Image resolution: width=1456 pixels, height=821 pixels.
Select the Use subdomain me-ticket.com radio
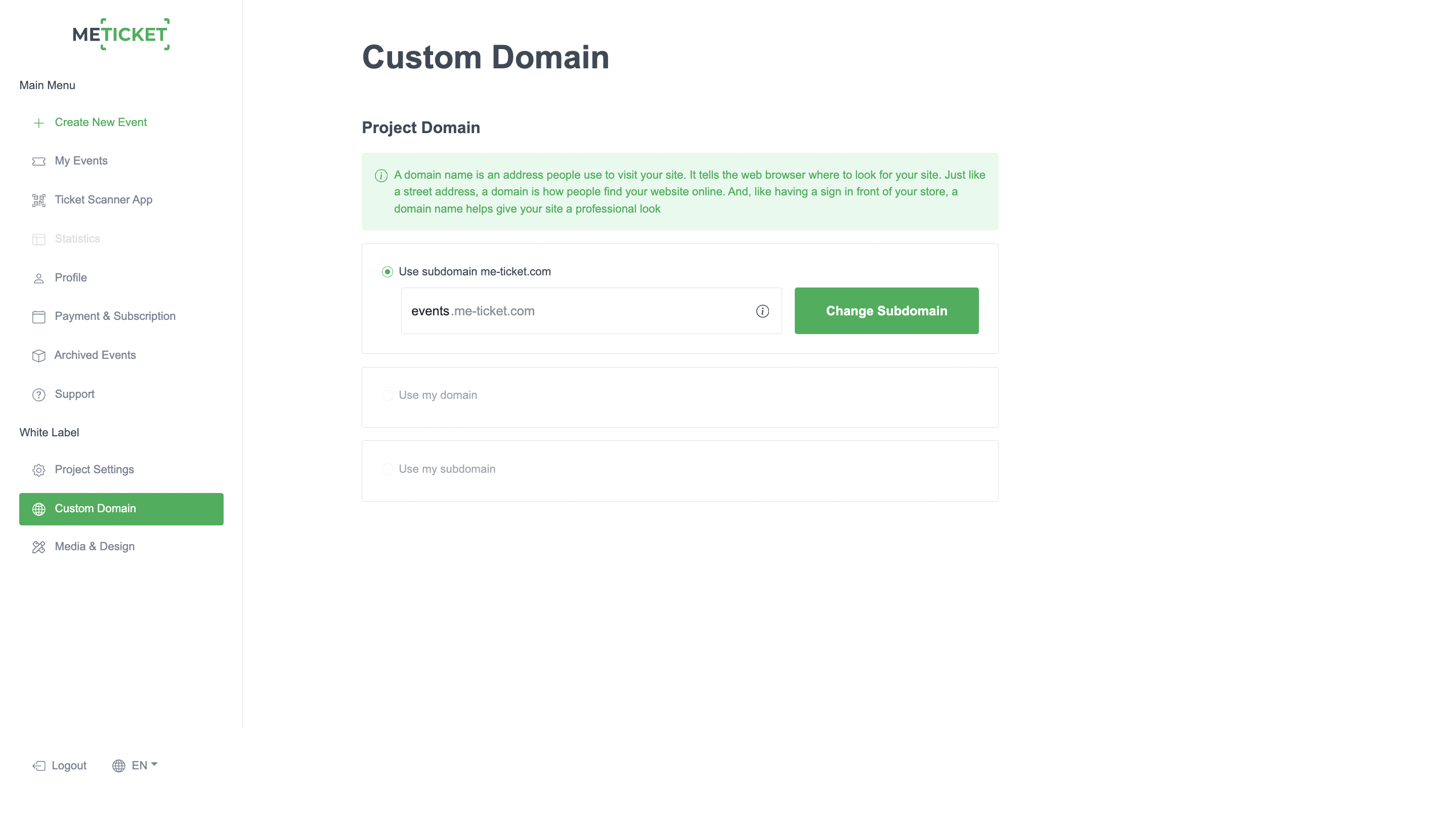pyautogui.click(x=387, y=272)
